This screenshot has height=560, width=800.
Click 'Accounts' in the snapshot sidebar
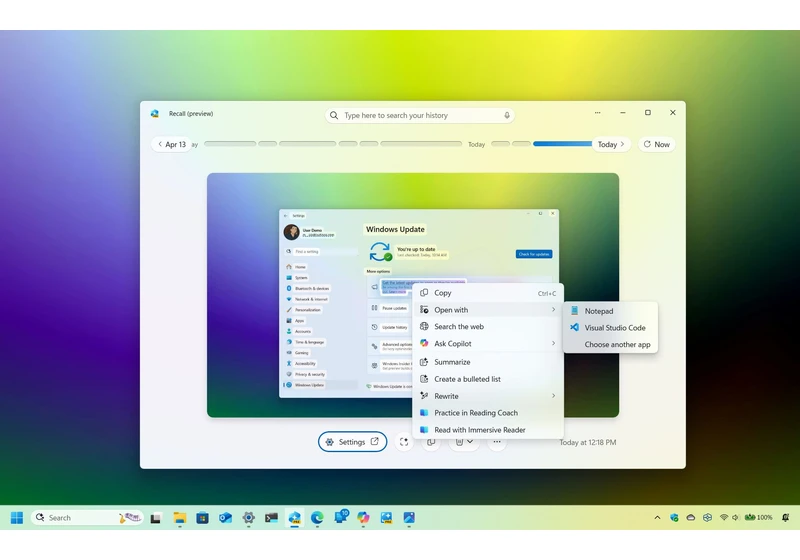pyautogui.click(x=303, y=331)
